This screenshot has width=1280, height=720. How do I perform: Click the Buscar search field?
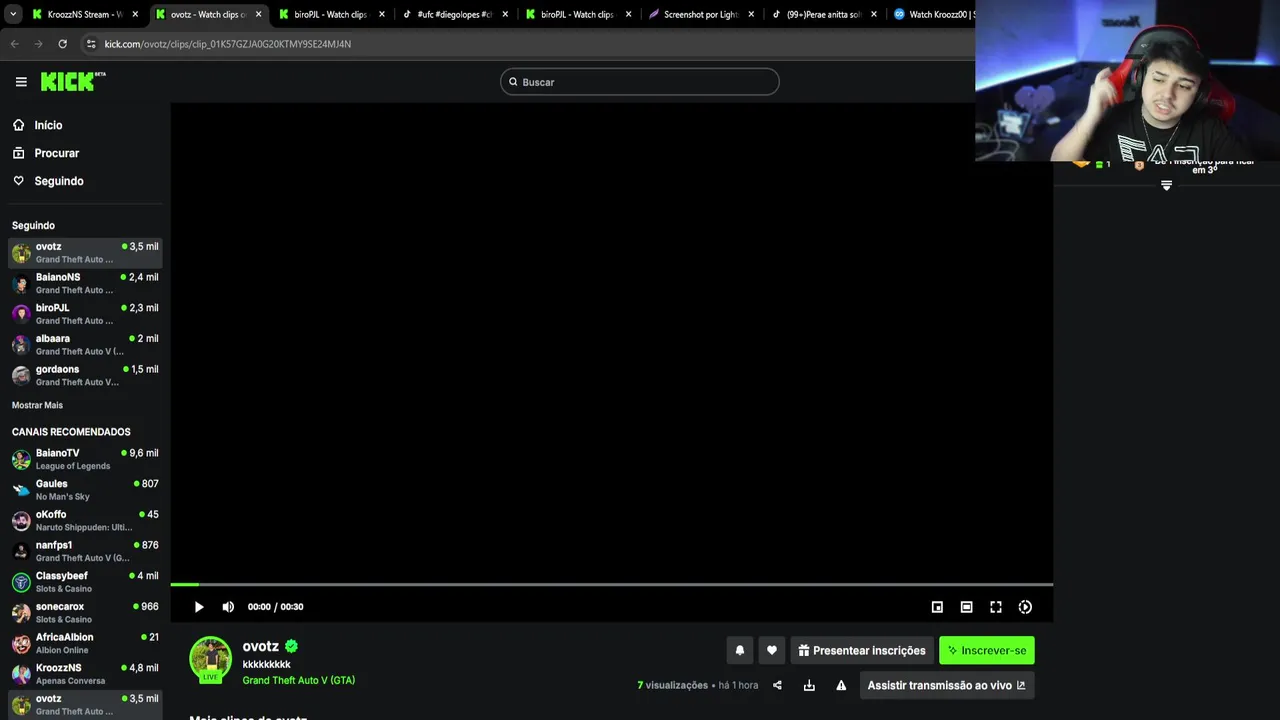(640, 82)
